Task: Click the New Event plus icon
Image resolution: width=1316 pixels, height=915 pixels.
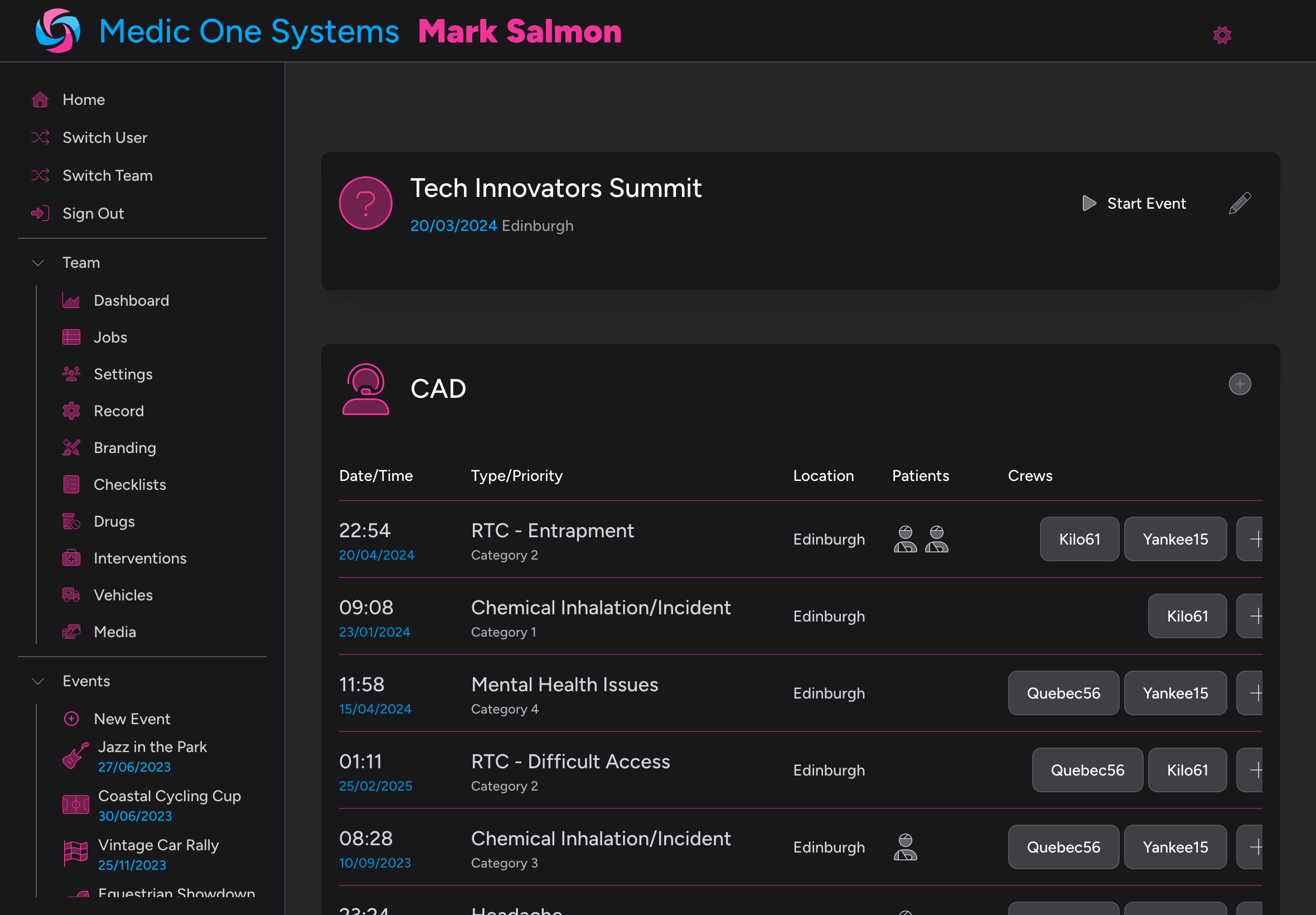Action: tap(71, 719)
